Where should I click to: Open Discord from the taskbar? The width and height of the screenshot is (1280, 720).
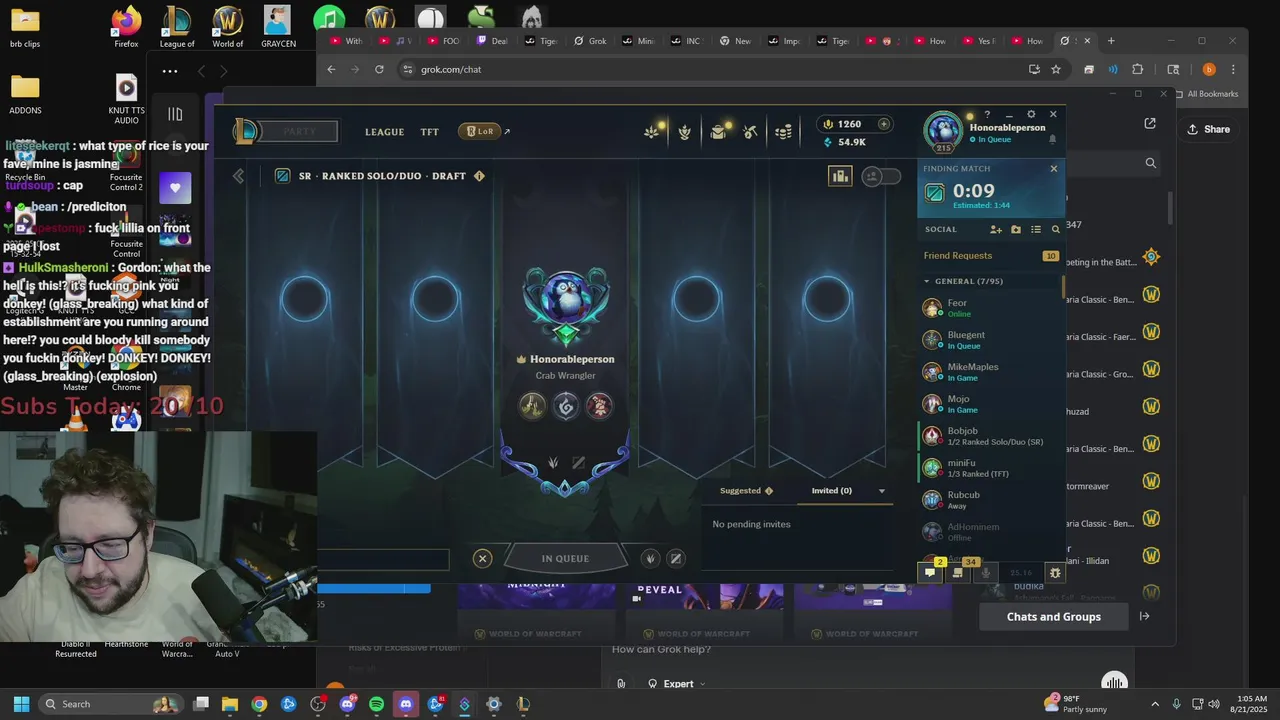405,704
